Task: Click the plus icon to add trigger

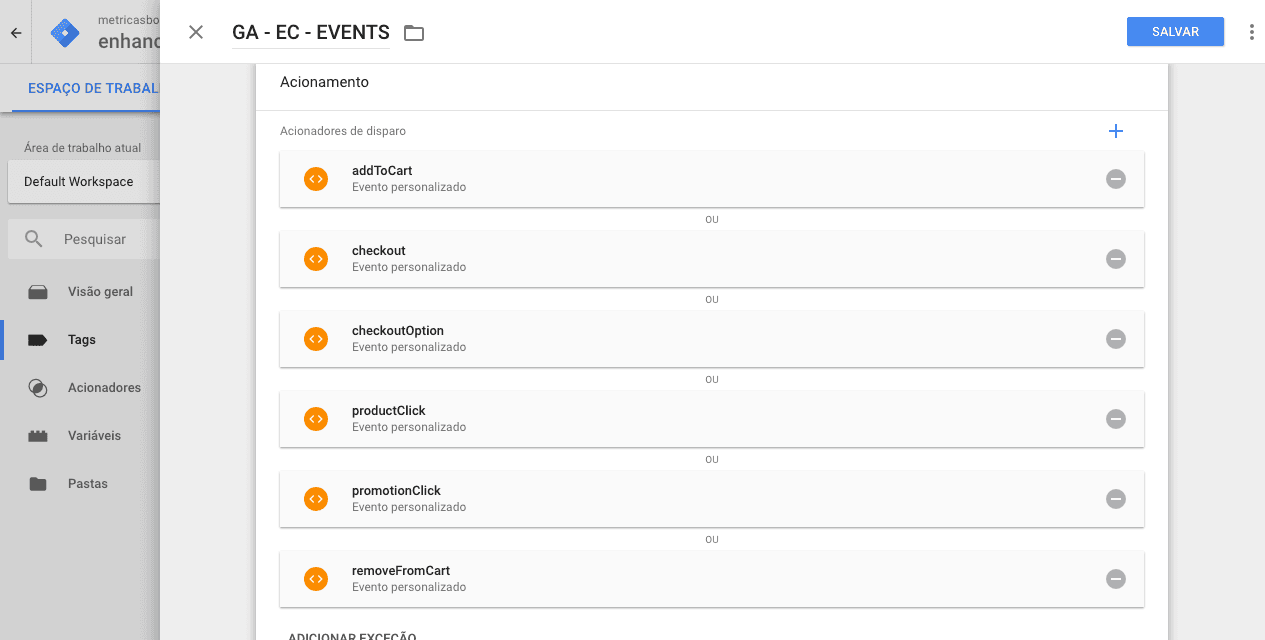Action: click(1116, 131)
